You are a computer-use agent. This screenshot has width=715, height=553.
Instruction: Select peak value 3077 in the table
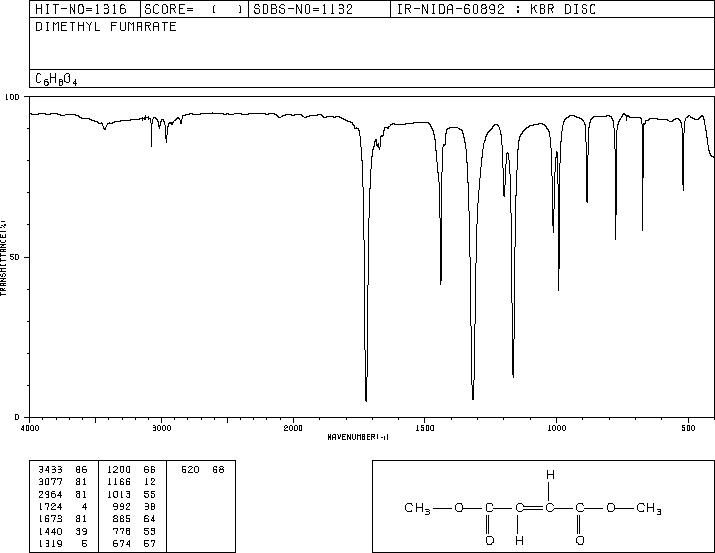(x=51, y=482)
